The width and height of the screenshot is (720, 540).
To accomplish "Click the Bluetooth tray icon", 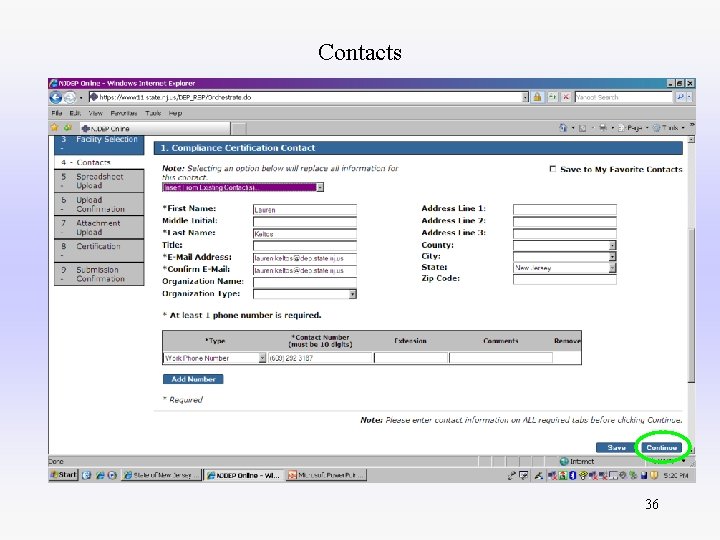I will (573, 475).
